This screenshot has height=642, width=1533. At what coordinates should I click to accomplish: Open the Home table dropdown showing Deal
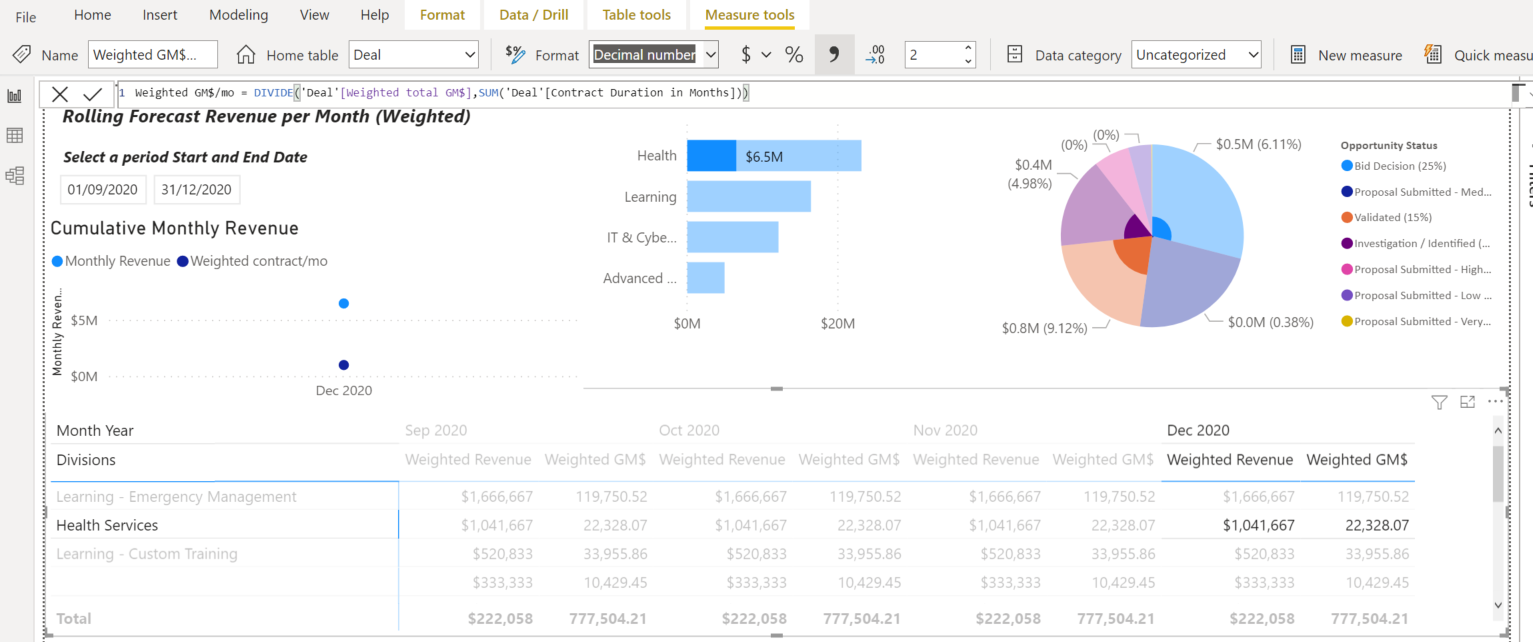pyautogui.click(x=413, y=55)
